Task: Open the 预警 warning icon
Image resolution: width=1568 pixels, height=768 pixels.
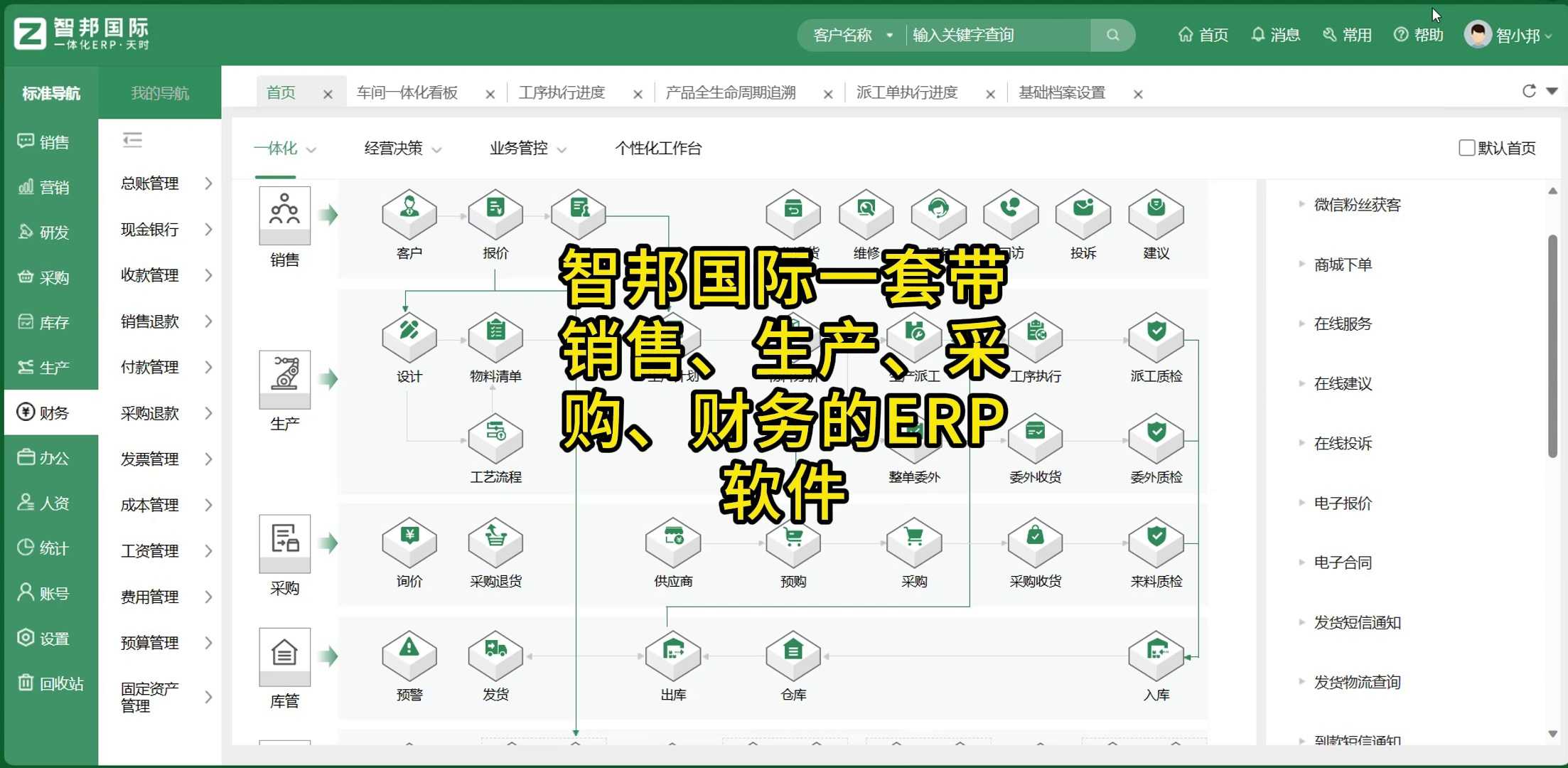Action: (x=409, y=656)
